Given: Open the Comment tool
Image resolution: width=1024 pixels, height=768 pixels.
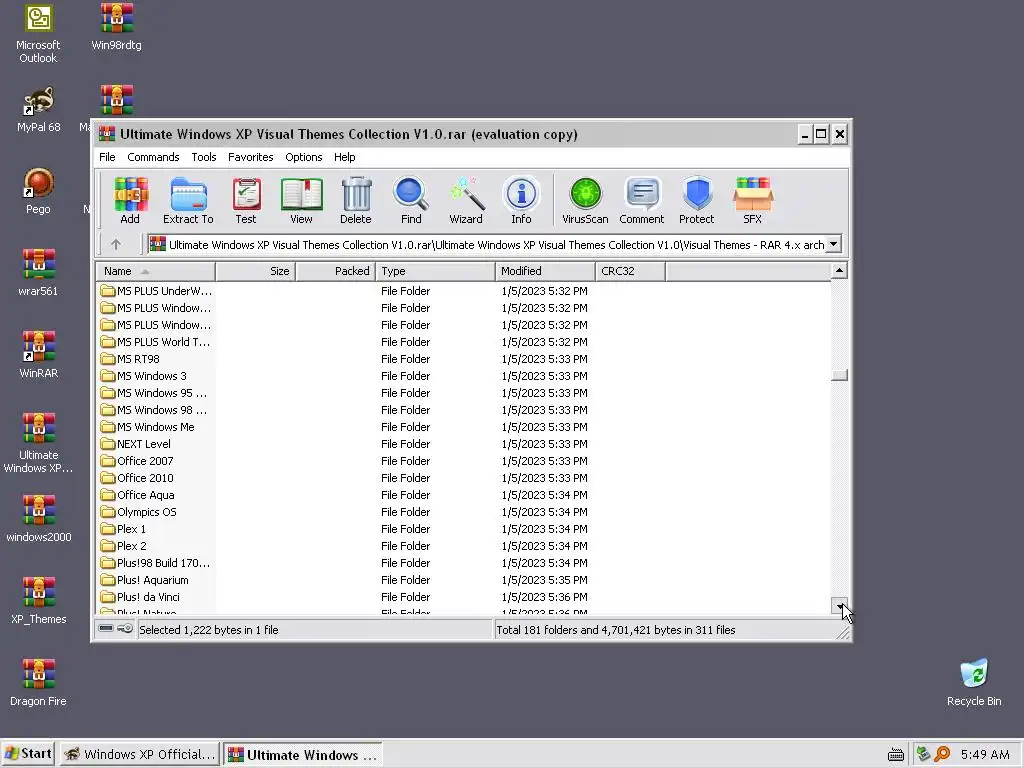Looking at the screenshot, I should click(641, 200).
